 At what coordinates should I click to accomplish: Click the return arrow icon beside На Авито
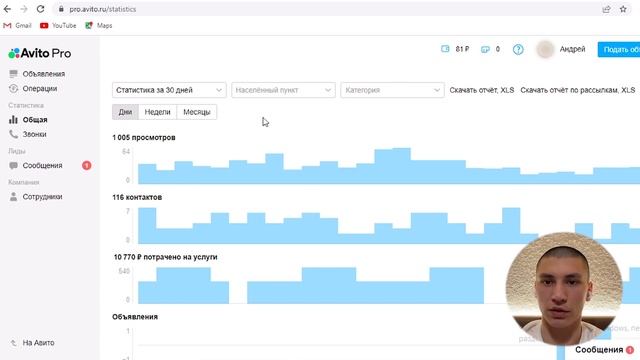13,343
